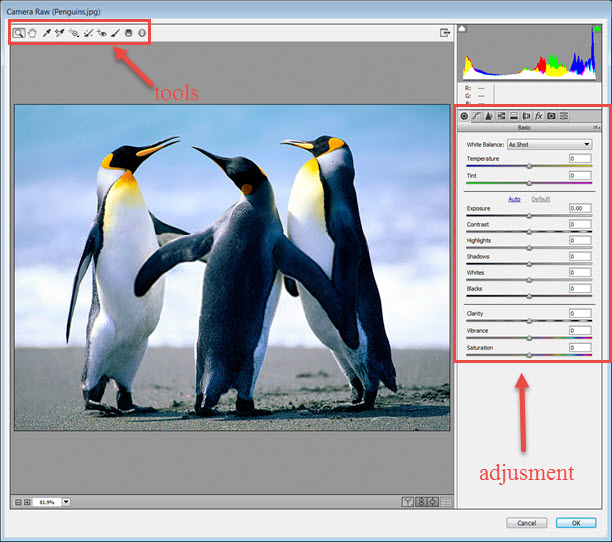Click the Blacks slider handle
Screen dimensions: 612x542
529,296
